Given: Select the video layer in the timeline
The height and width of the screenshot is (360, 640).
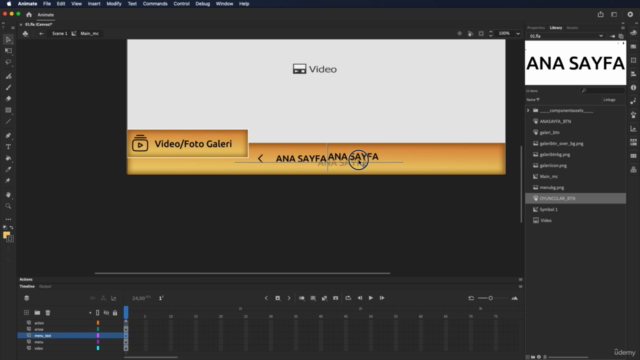Looking at the screenshot, I should [70, 348].
